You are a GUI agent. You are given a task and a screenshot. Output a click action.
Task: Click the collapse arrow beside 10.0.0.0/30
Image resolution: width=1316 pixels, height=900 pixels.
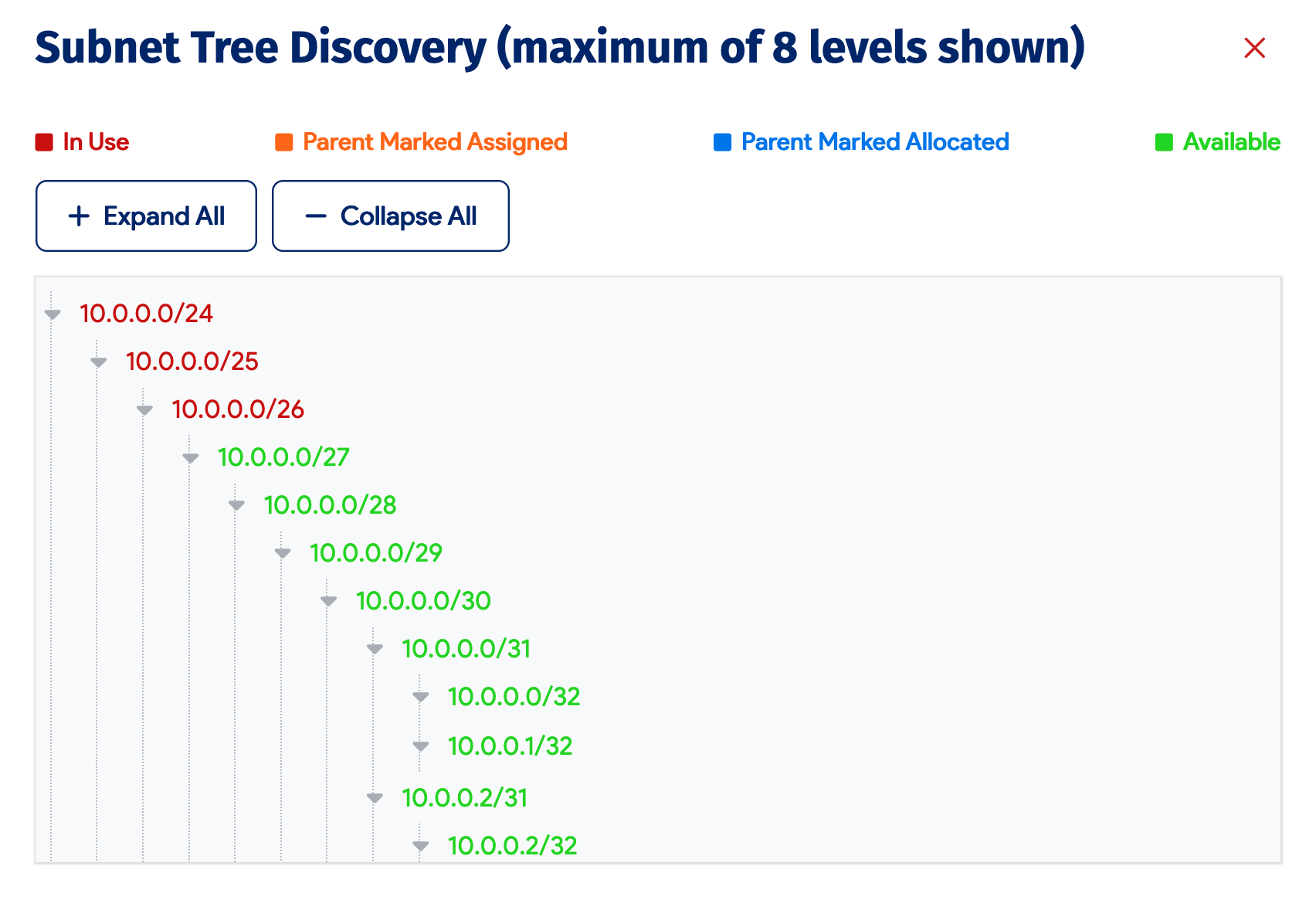pos(328,601)
